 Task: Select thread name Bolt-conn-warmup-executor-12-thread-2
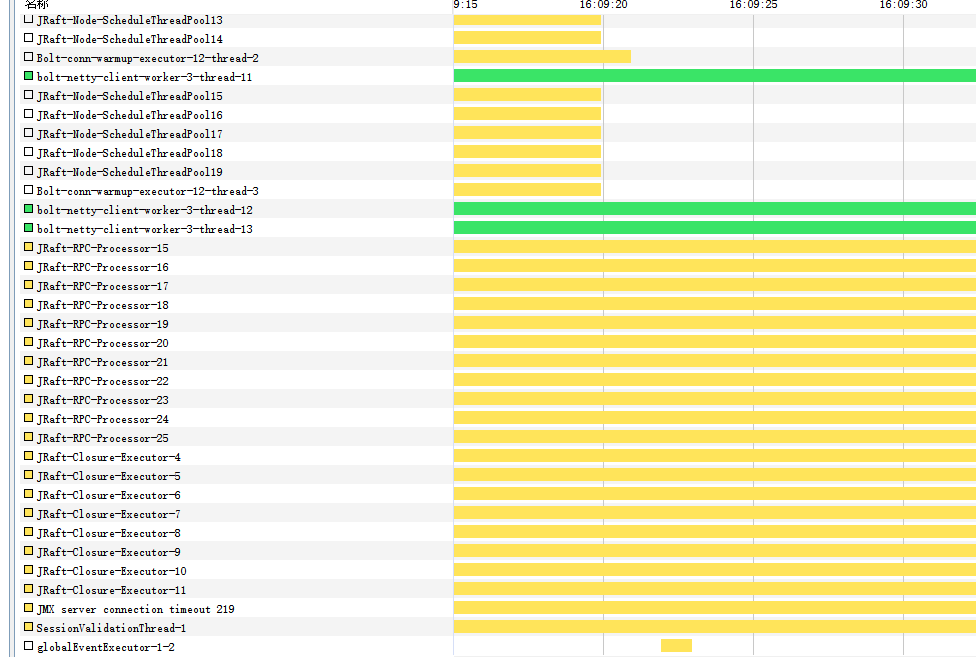click(x=148, y=58)
